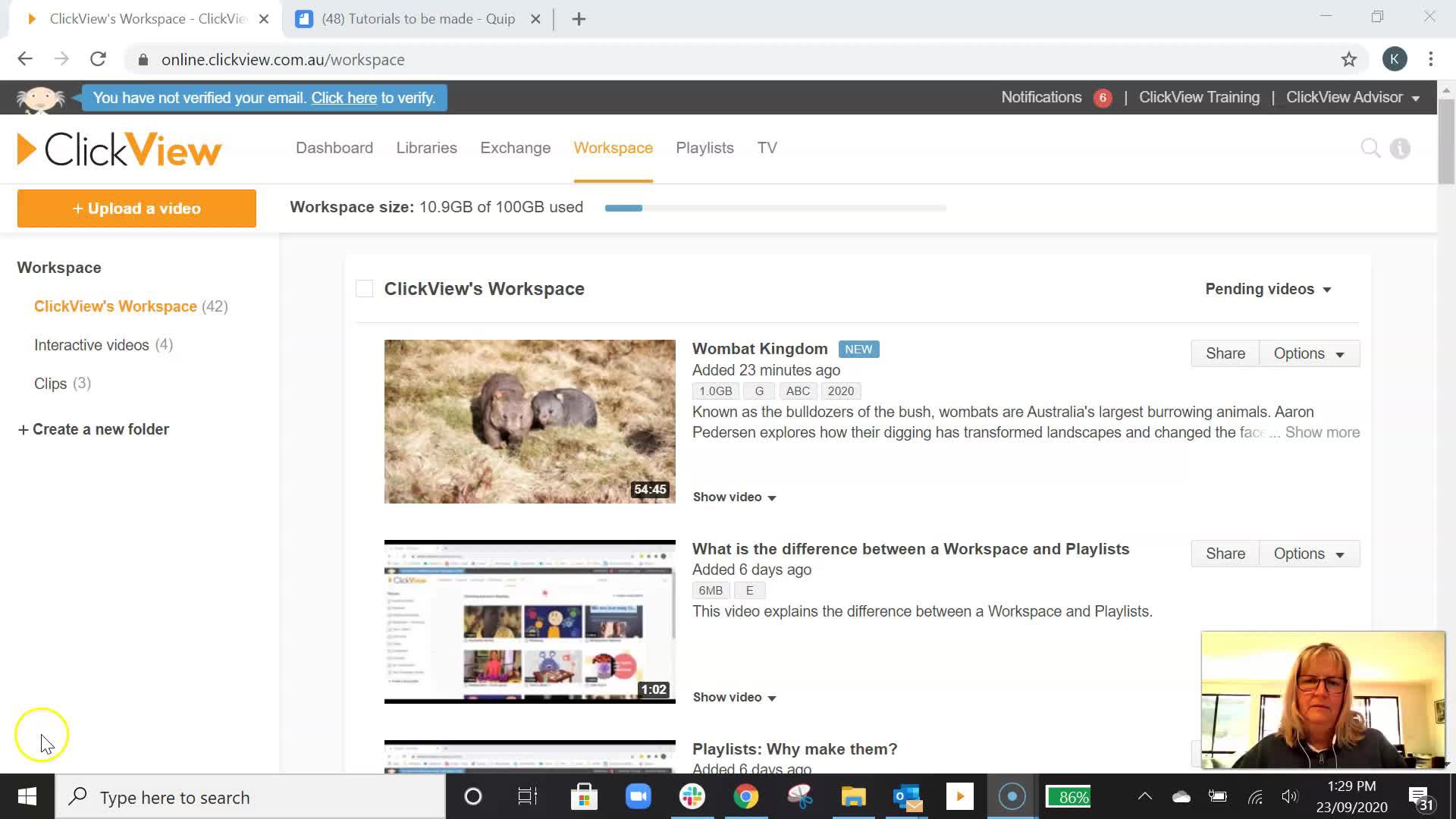The image size is (1456, 819).
Task: Click the notifications count badge
Action: [x=1103, y=98]
